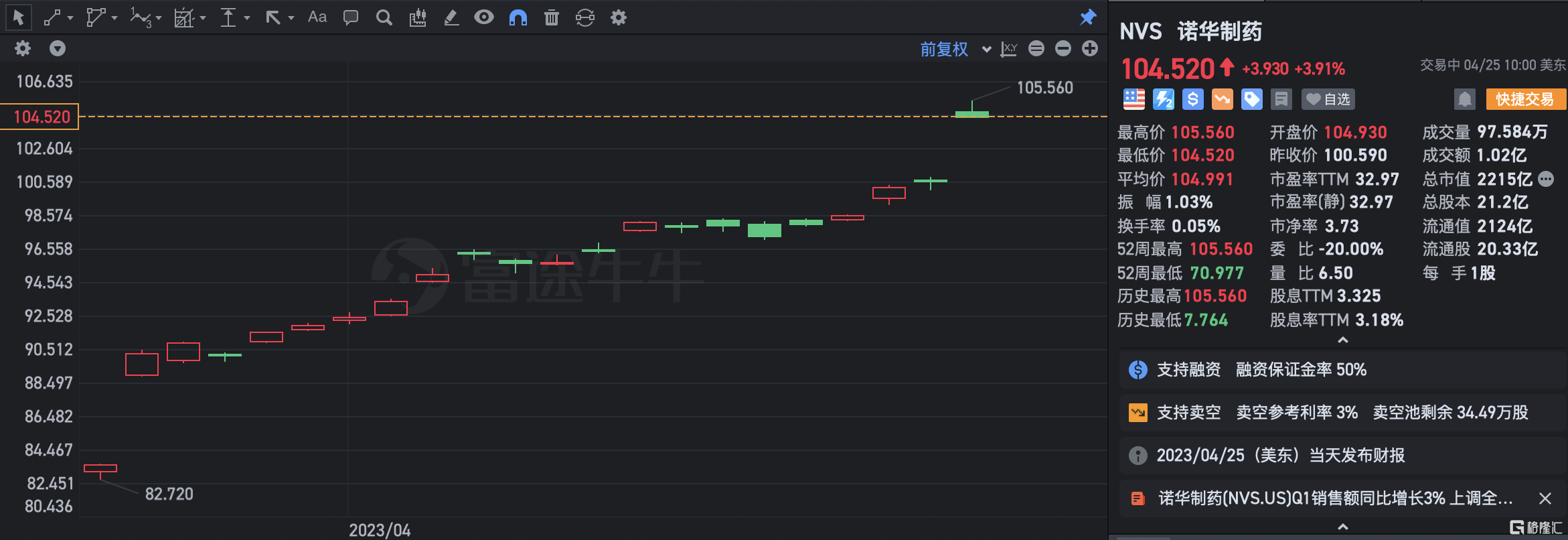Open chart settings gear below the toolbar
Screen dimensions: 1568x540
click(x=23, y=48)
